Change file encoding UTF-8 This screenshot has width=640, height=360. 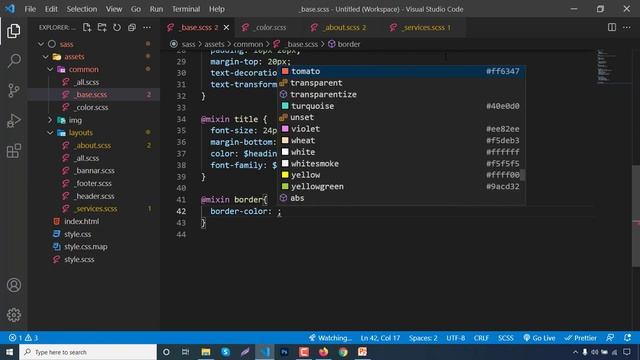[456, 338]
